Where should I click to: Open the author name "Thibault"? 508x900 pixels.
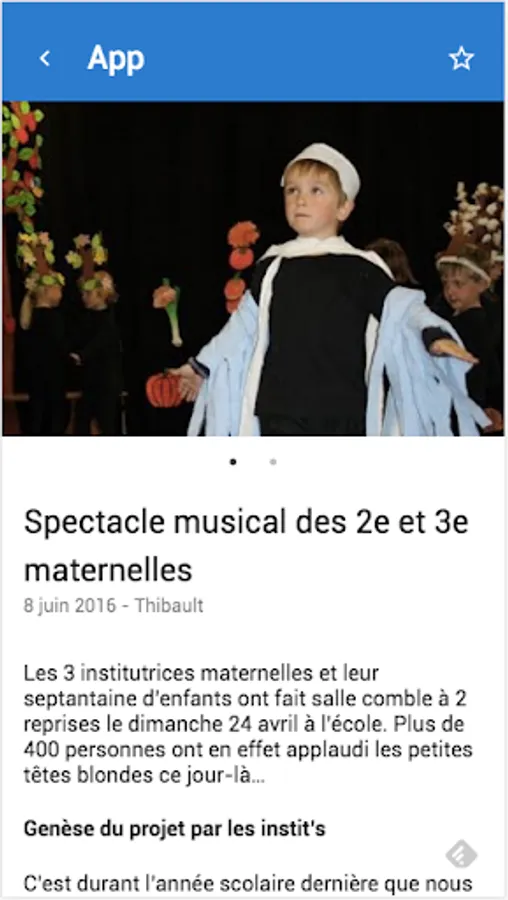(x=169, y=606)
